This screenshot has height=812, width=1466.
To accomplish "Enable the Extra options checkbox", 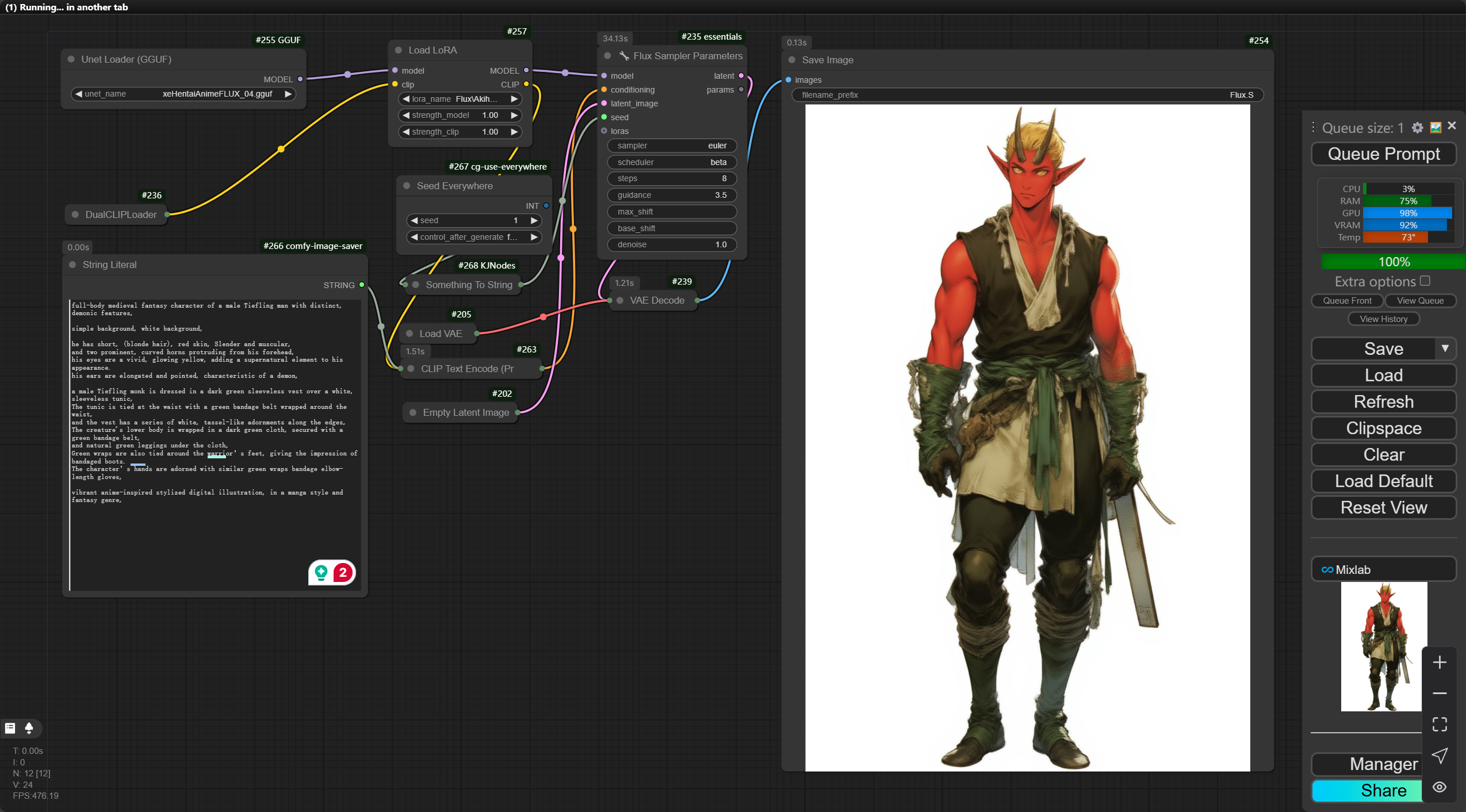I will click(1425, 281).
